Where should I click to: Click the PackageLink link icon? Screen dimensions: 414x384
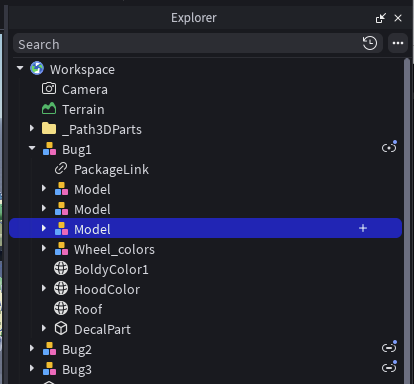tap(61, 169)
